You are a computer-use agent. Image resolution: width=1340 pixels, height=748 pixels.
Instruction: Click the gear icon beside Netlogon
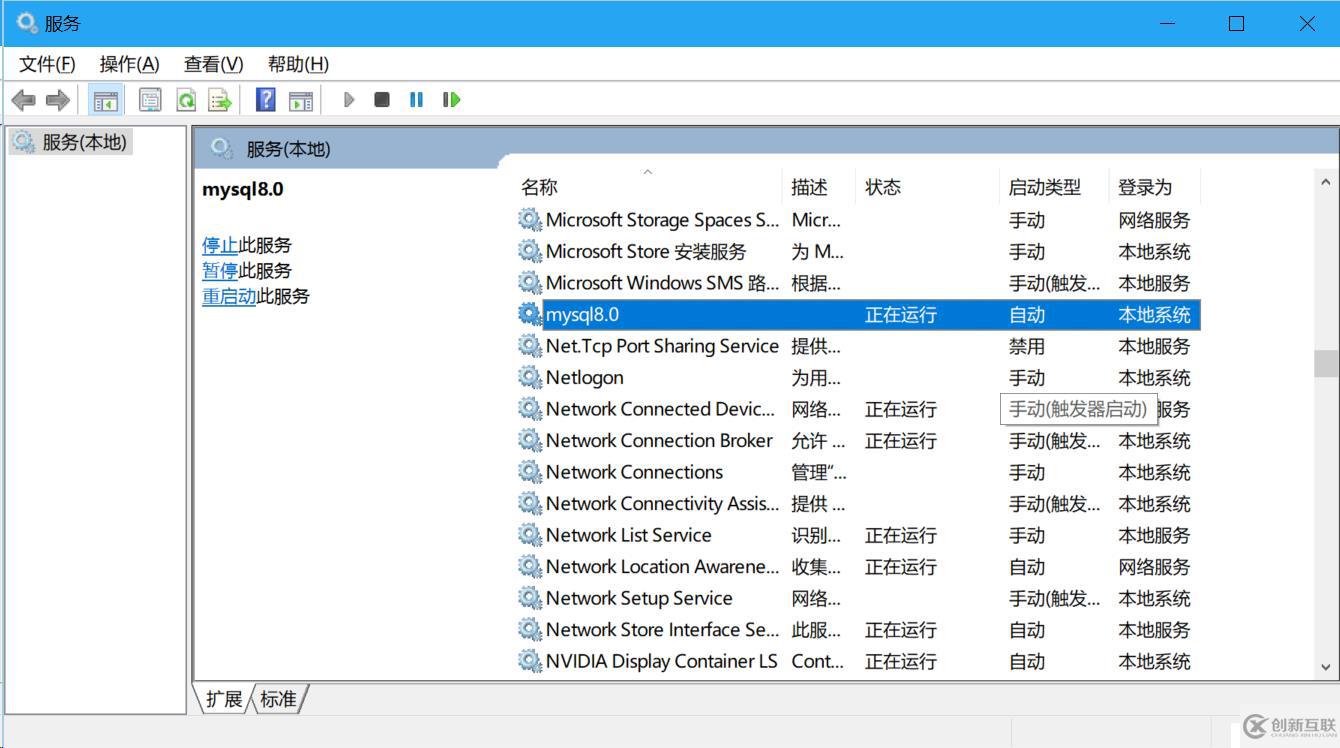(530, 377)
